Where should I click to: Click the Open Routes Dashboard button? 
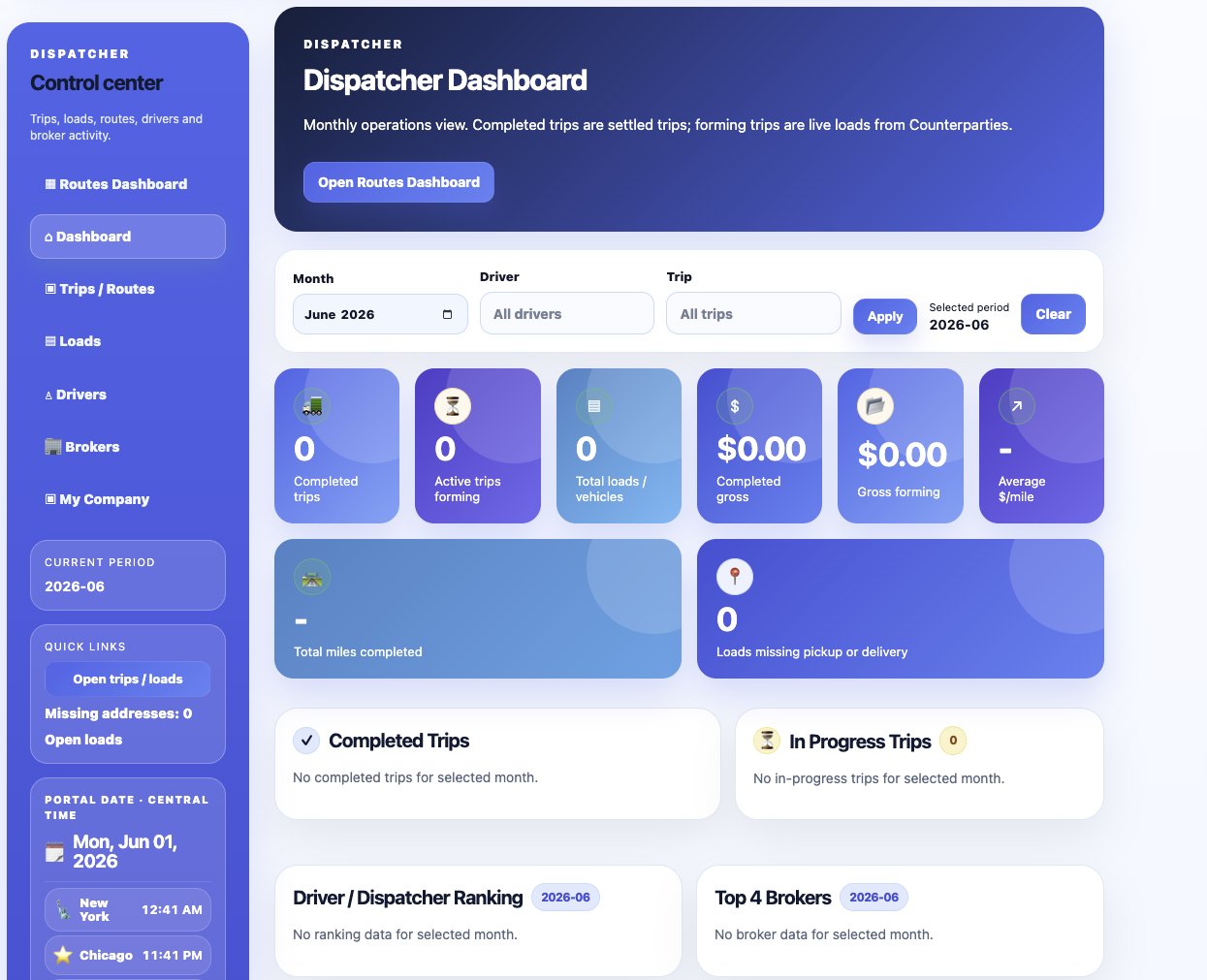click(x=398, y=182)
